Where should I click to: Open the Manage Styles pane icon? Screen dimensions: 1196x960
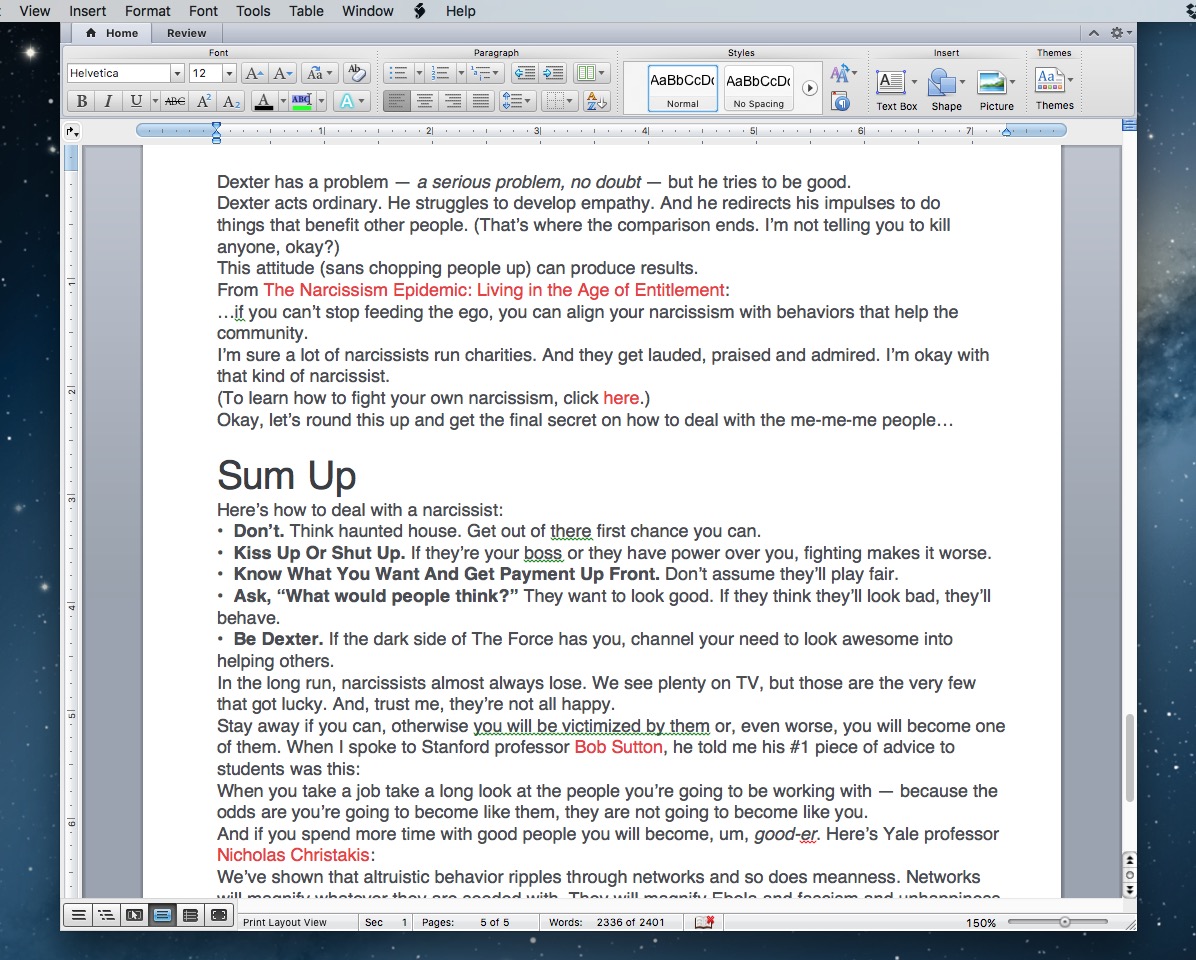tap(841, 101)
